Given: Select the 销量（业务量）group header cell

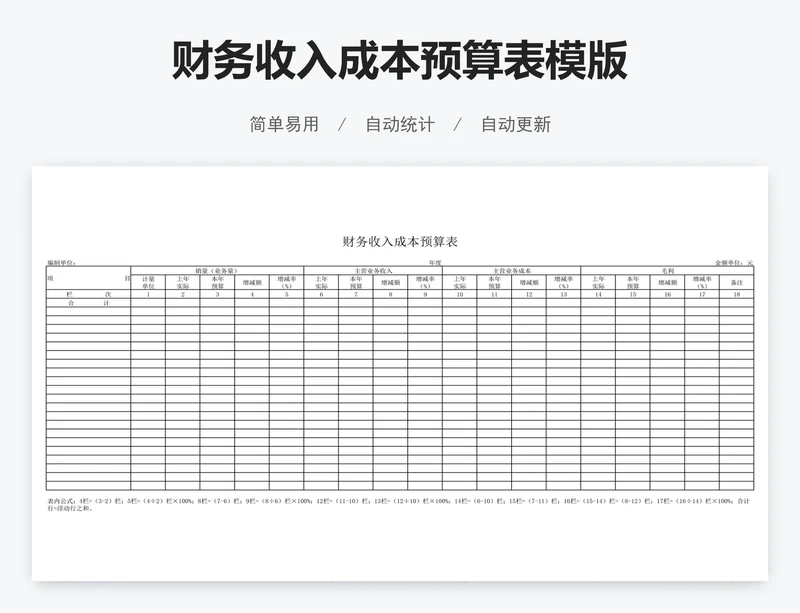Looking at the screenshot, I should [x=217, y=271].
